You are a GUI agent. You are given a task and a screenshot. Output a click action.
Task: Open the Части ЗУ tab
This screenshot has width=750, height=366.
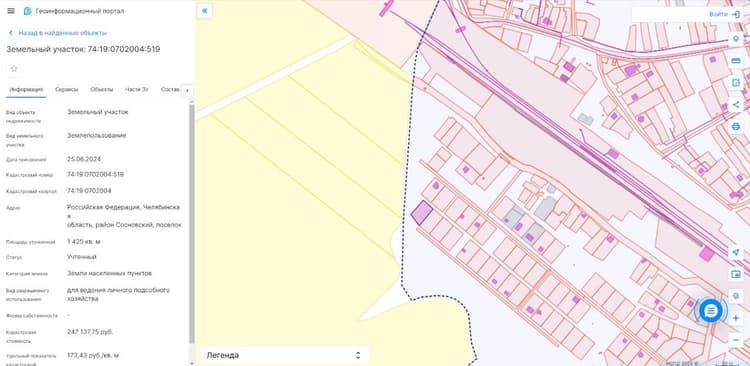pyautogui.click(x=137, y=89)
